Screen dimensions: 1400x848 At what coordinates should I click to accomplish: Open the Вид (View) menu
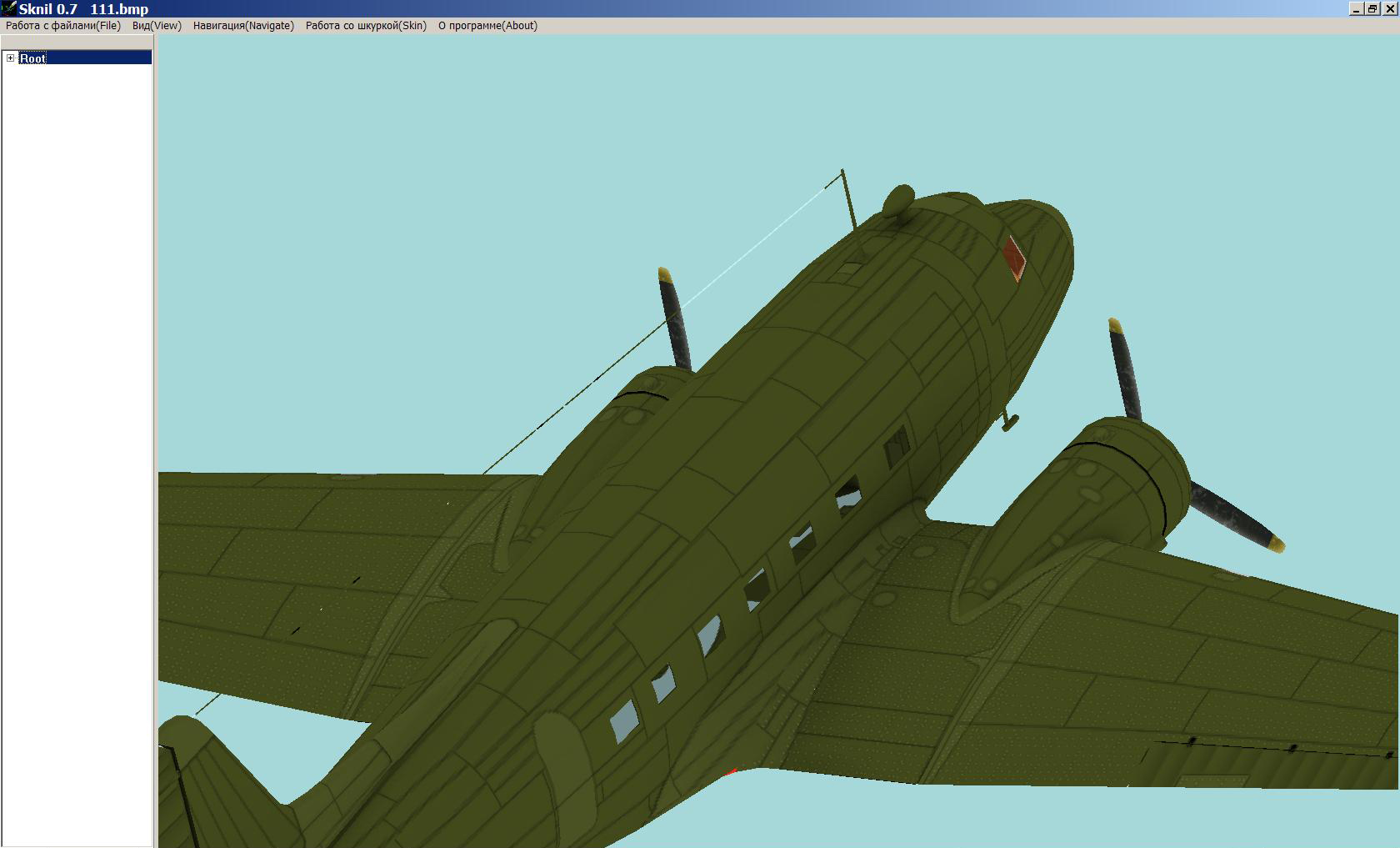[x=157, y=26]
